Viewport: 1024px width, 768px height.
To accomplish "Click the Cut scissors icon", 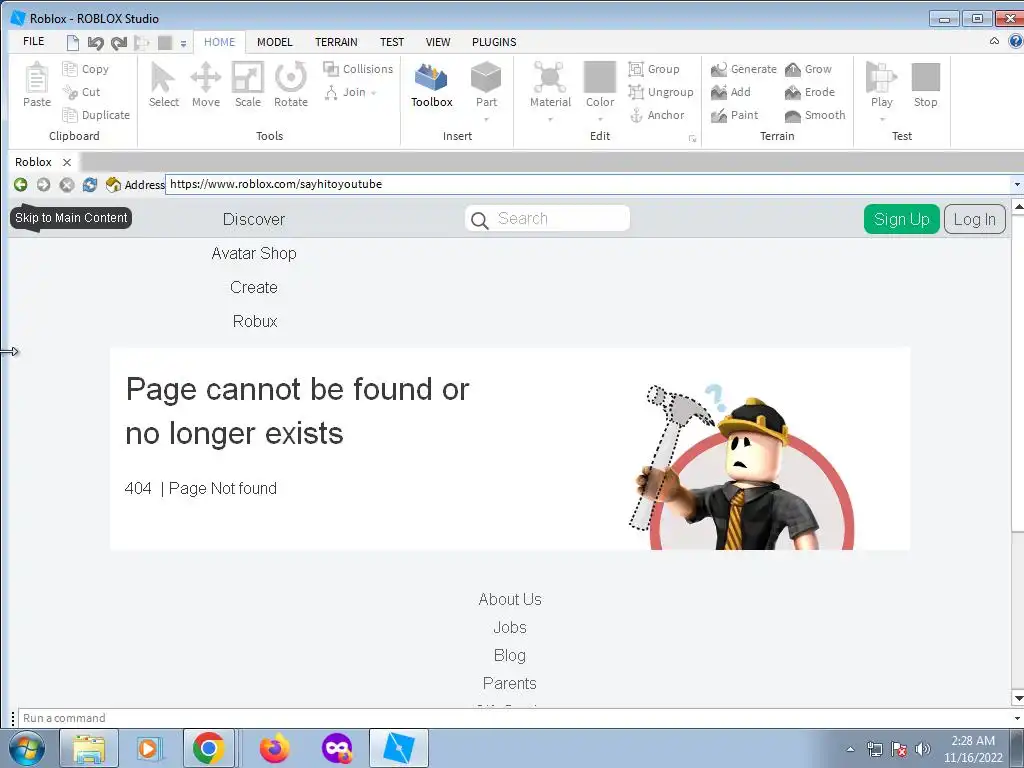I will point(70,92).
